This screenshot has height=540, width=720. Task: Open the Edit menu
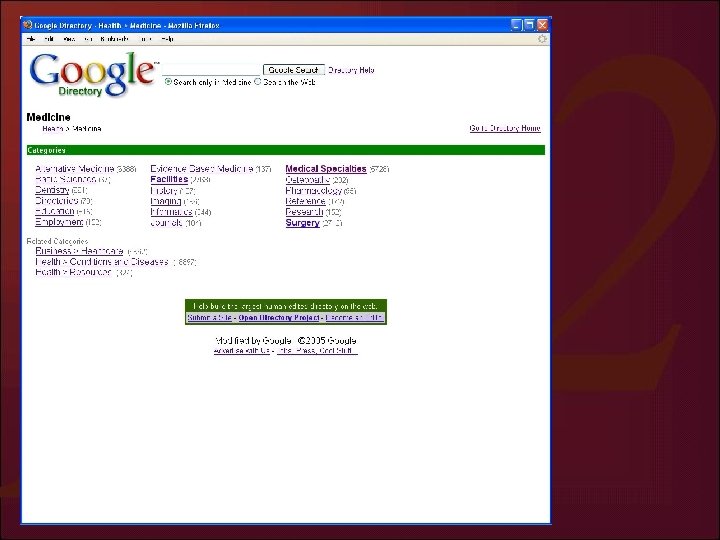[49, 39]
